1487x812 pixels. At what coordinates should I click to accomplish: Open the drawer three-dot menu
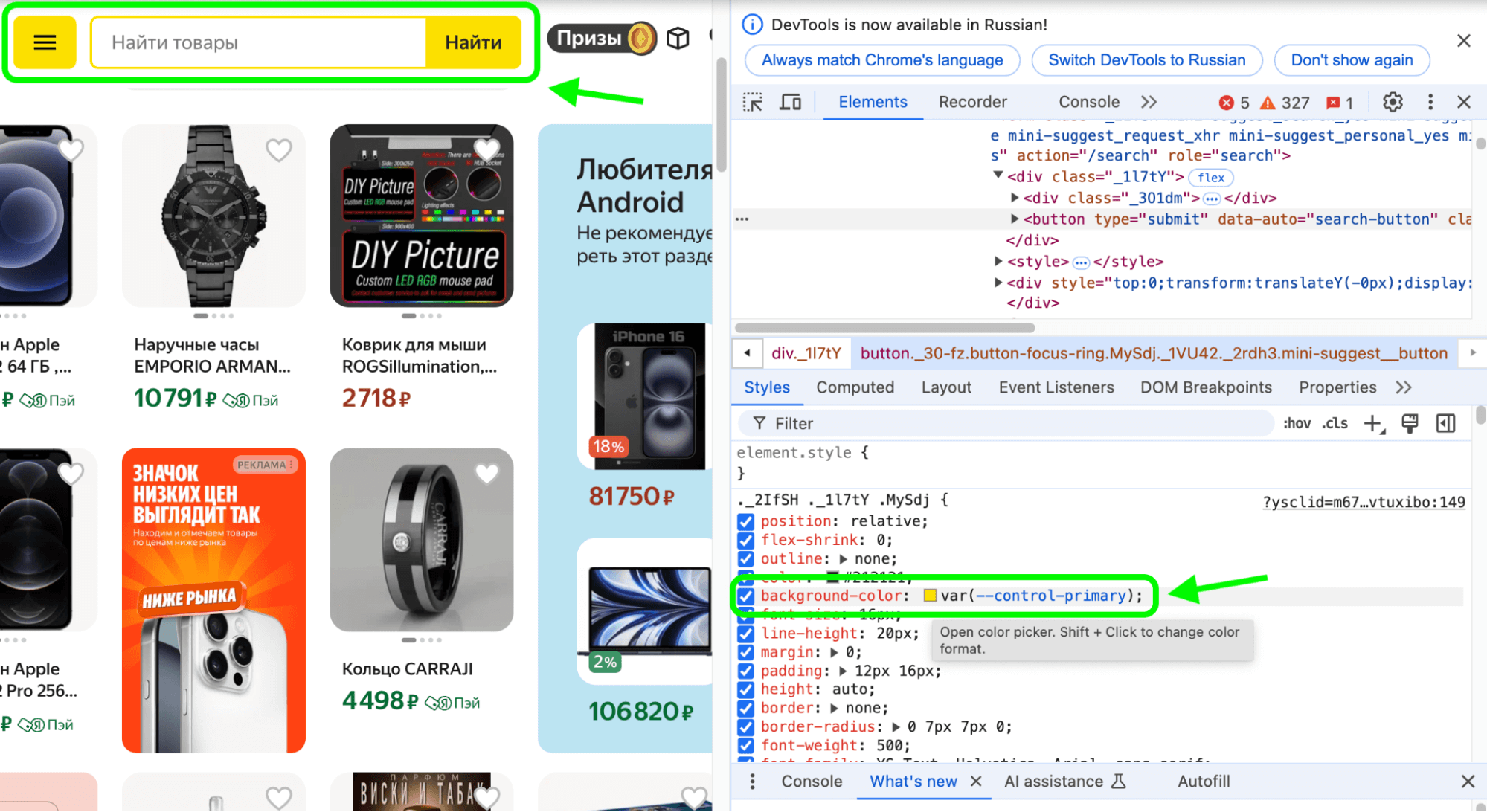752,781
